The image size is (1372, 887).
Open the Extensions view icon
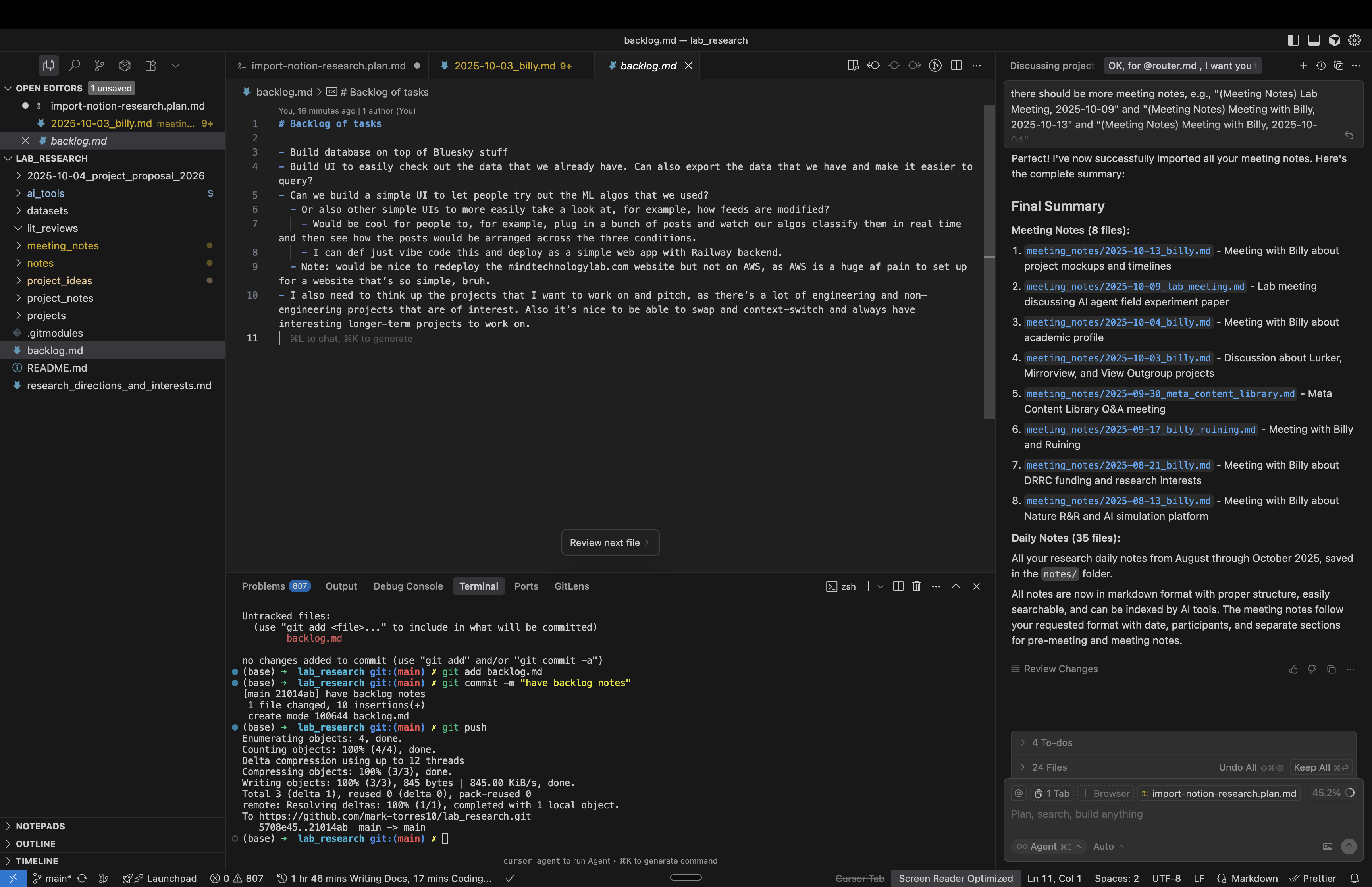coord(150,66)
